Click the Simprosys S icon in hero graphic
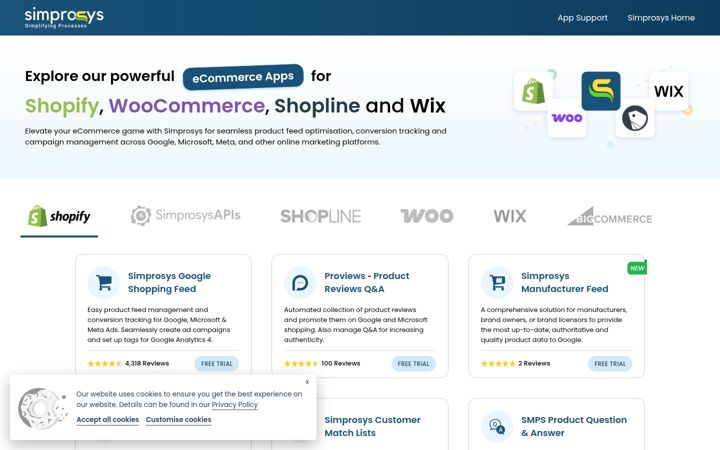This screenshot has height=450, width=720. click(x=601, y=91)
